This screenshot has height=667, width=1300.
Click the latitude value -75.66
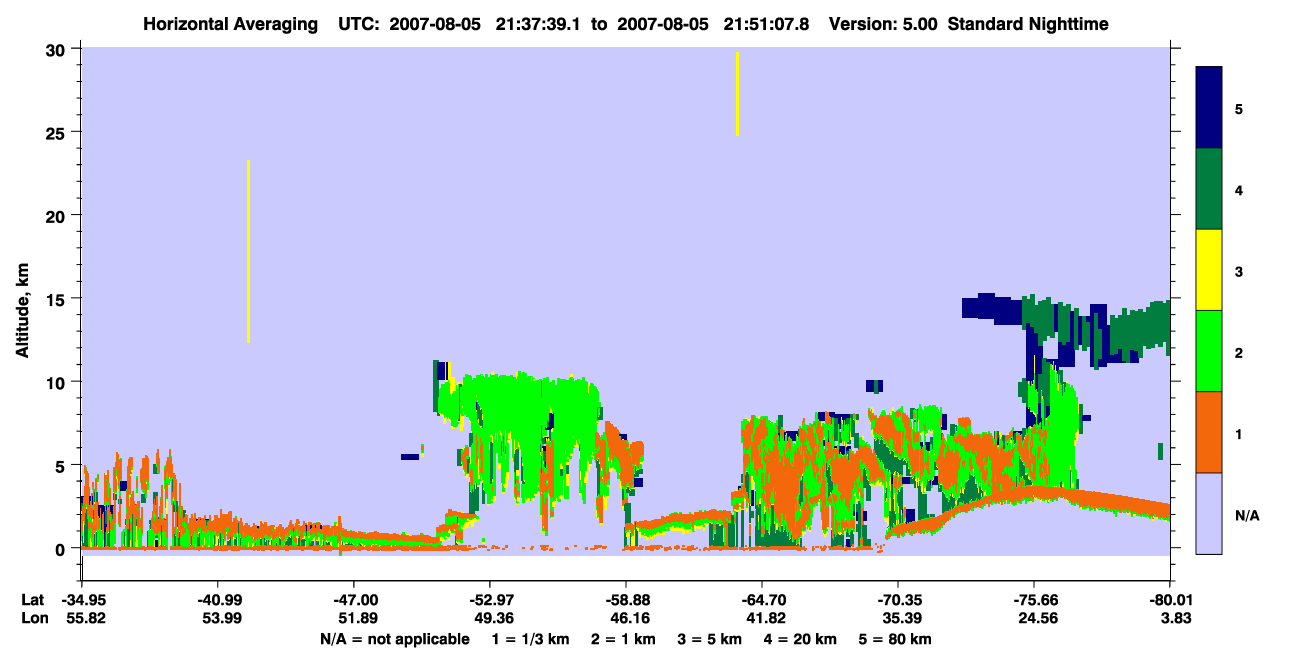pos(1034,599)
